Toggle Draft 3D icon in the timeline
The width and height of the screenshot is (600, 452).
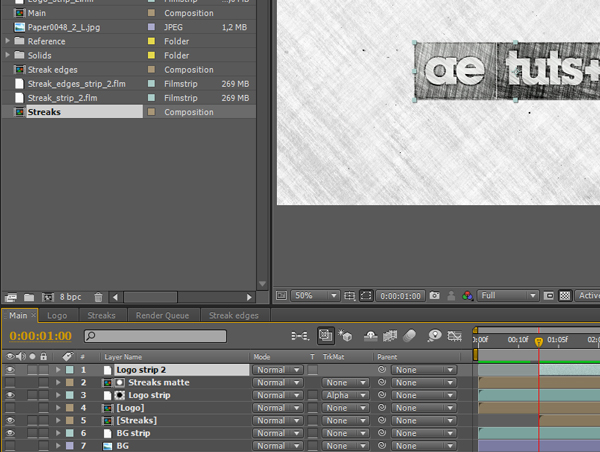(x=345, y=336)
